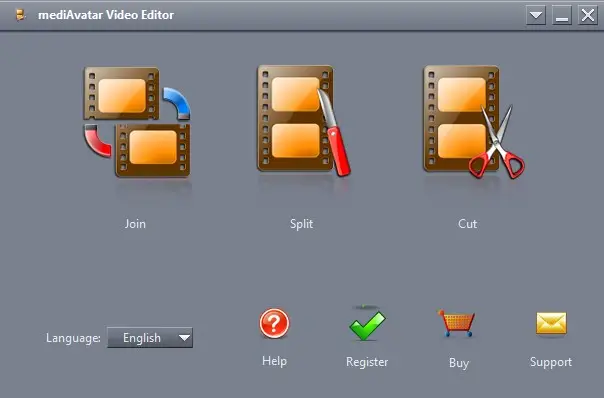604x398 pixels.
Task: Close the mediAvatar Video Editor window
Action: 588,15
